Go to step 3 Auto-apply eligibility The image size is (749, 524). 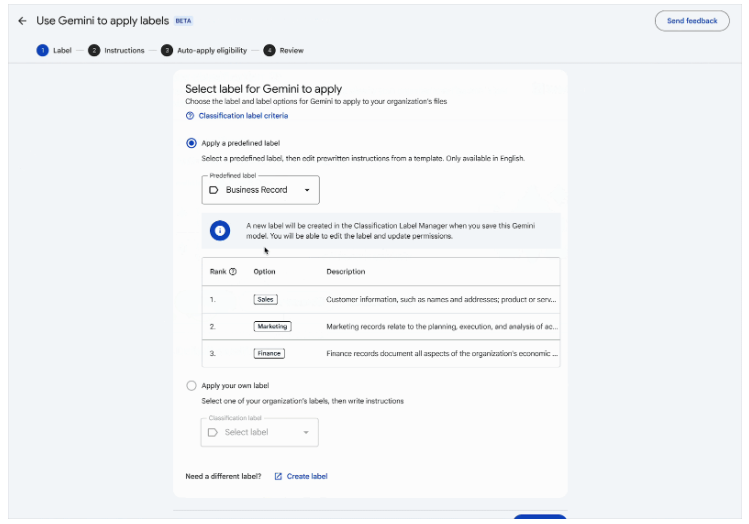(204, 50)
